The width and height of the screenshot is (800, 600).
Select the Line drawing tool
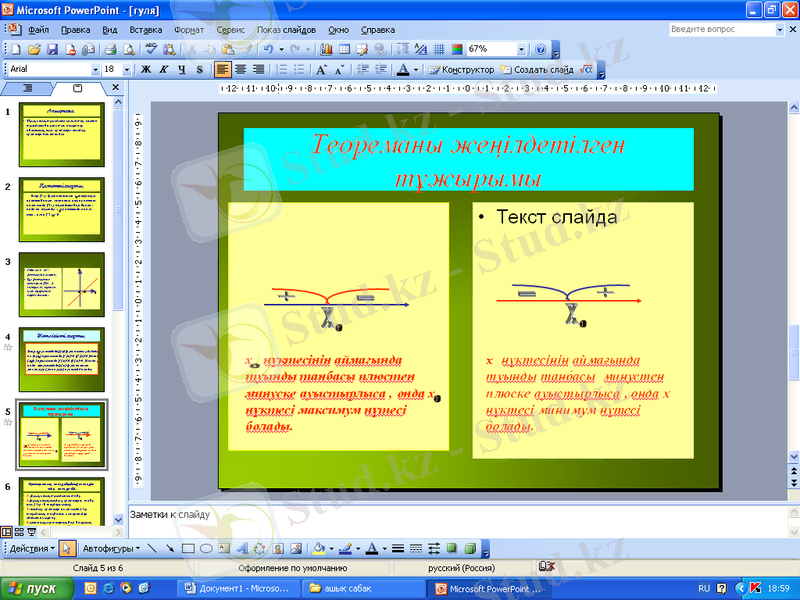[152, 548]
